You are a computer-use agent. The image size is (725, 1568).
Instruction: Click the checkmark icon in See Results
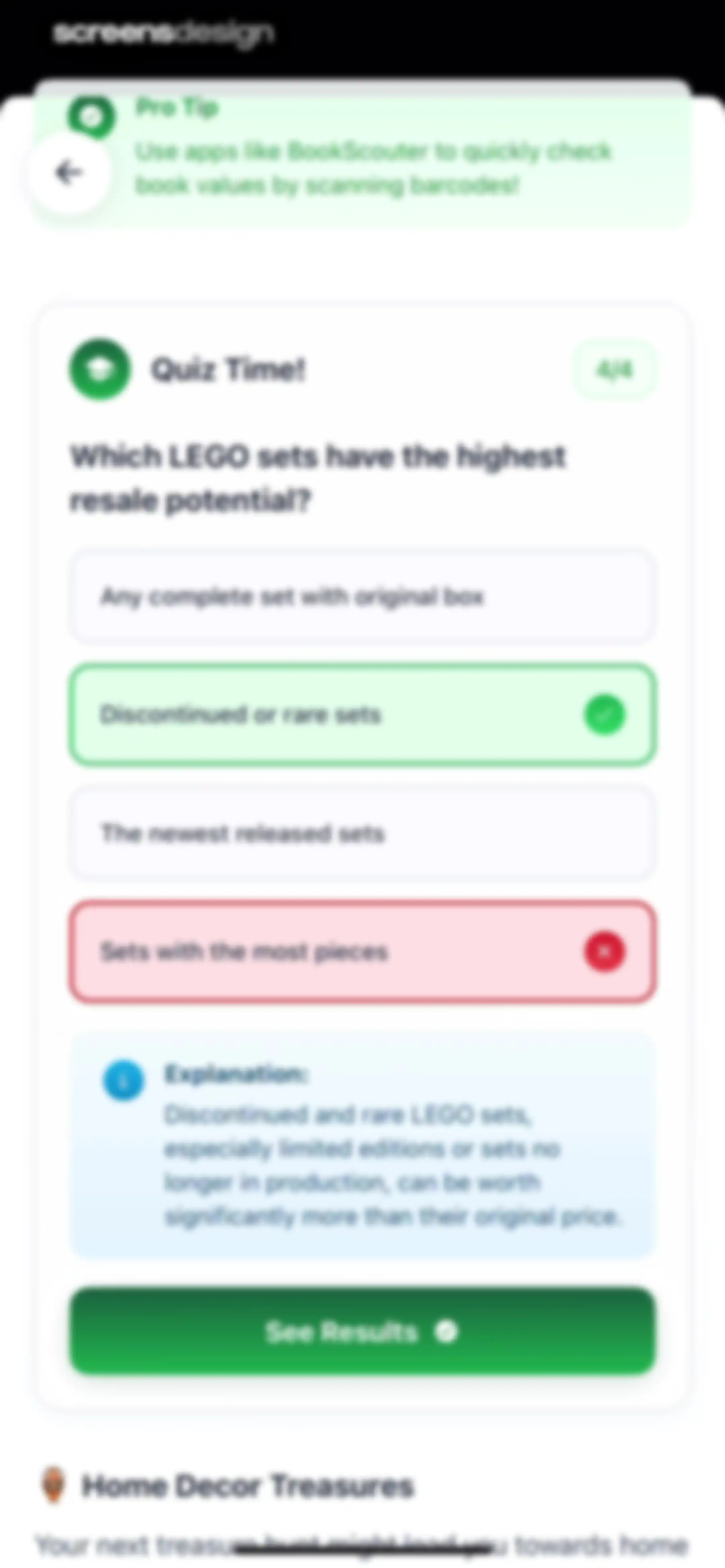pos(446,1331)
